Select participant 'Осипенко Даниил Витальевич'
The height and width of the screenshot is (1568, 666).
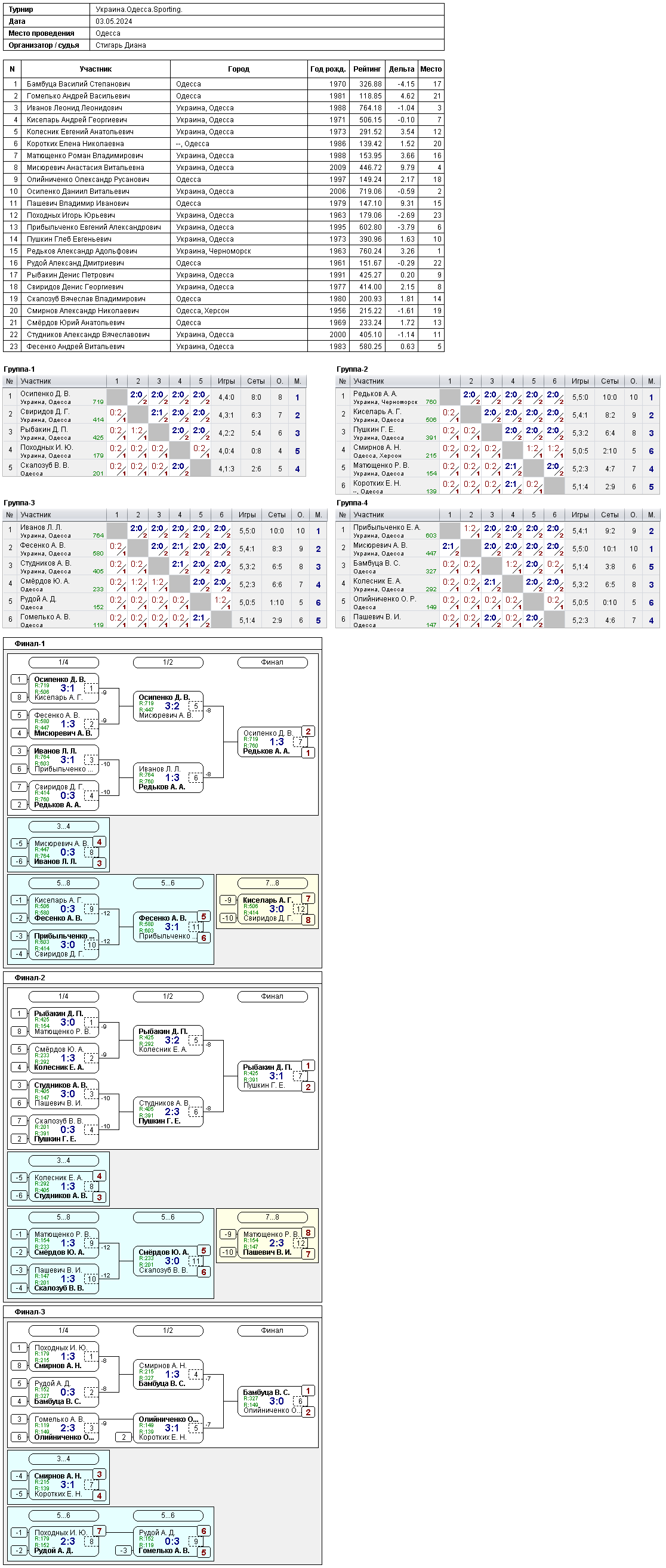(78, 191)
